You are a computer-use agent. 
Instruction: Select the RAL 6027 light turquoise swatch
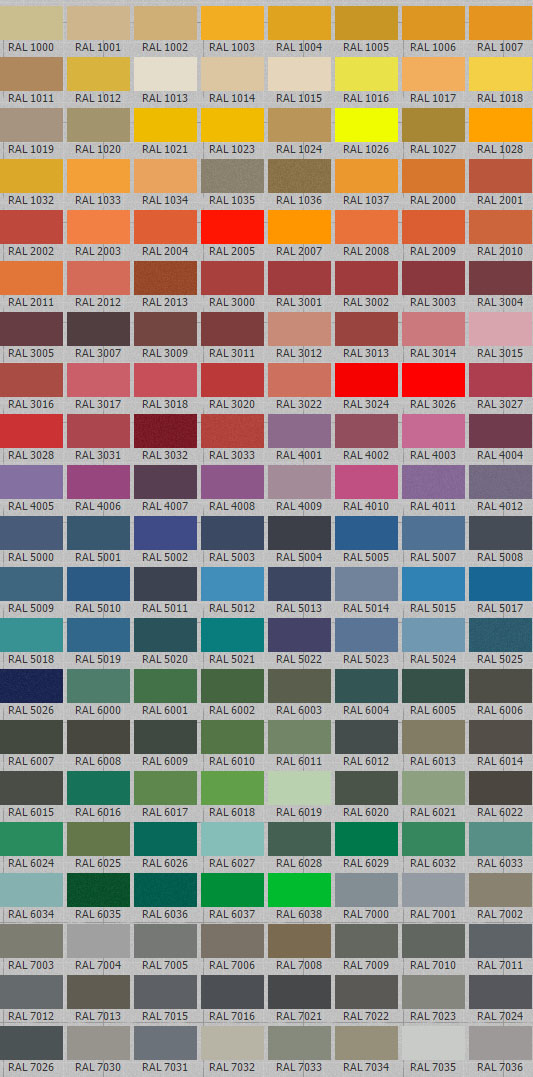pyautogui.click(x=232, y=839)
